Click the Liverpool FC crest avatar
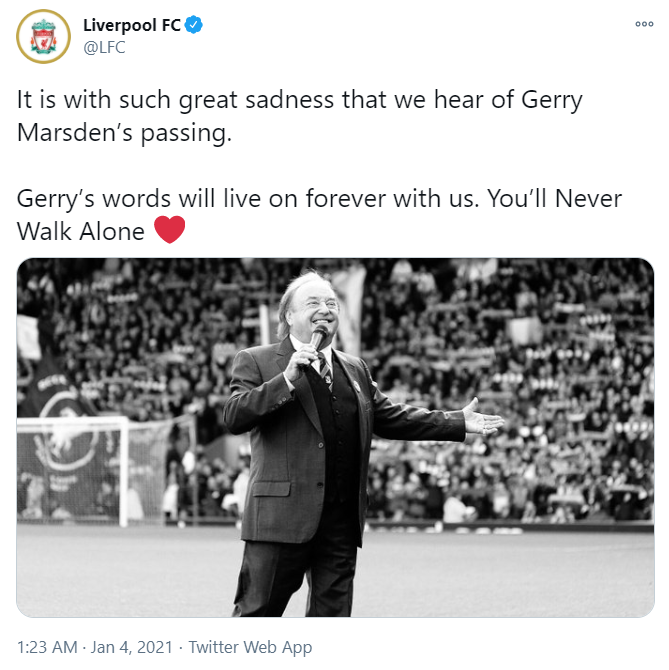669x670 pixels. coord(43,37)
